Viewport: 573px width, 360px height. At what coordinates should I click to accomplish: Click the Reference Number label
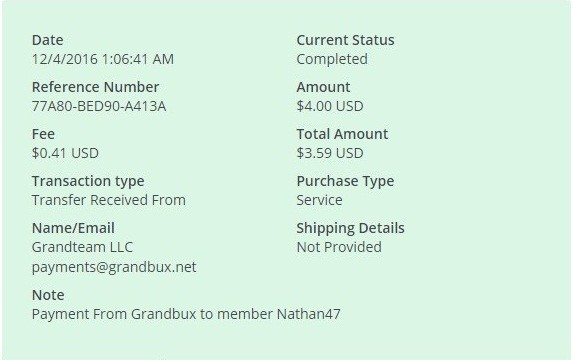coord(95,87)
